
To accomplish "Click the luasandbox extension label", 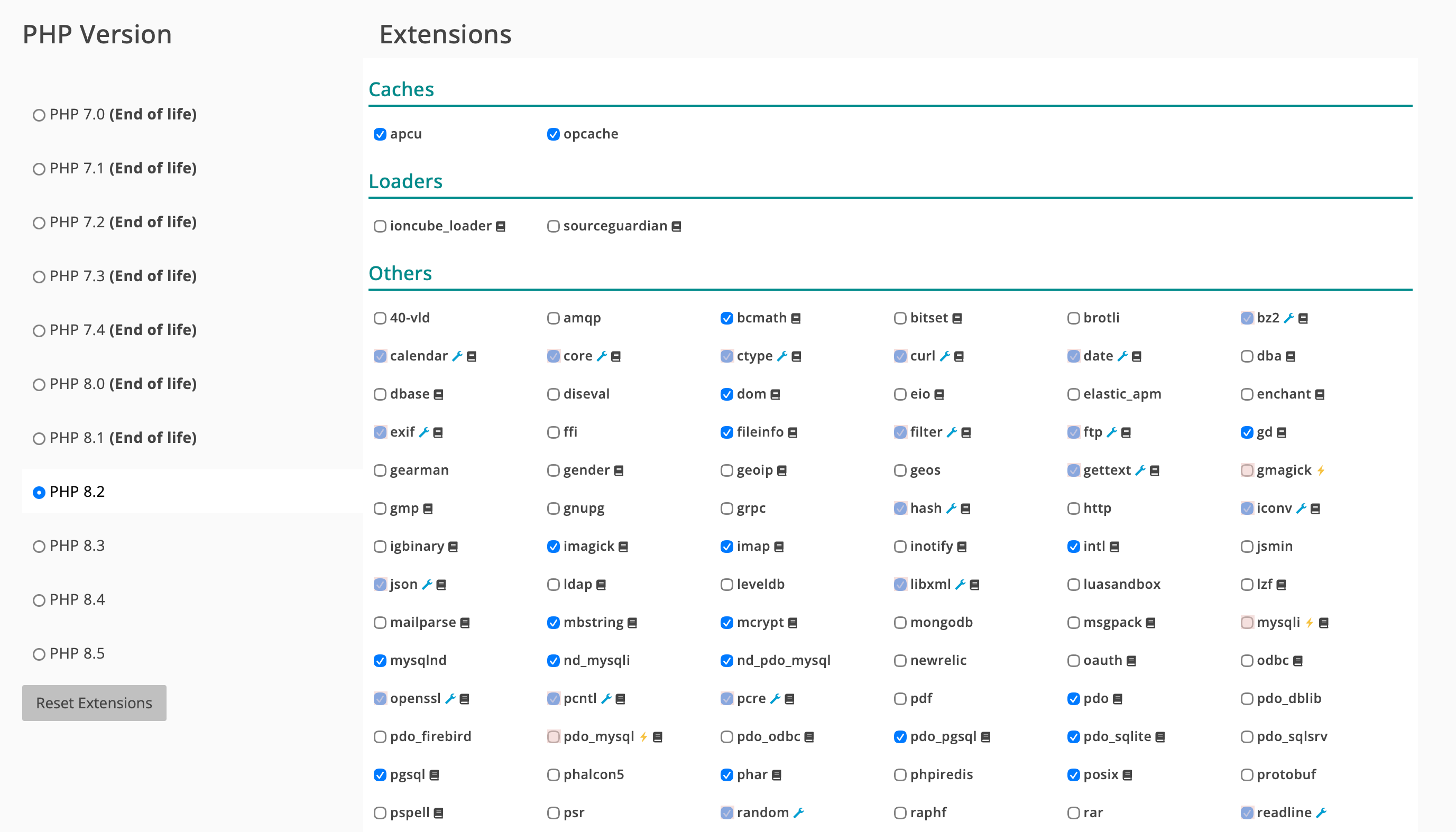I will (1122, 585).
